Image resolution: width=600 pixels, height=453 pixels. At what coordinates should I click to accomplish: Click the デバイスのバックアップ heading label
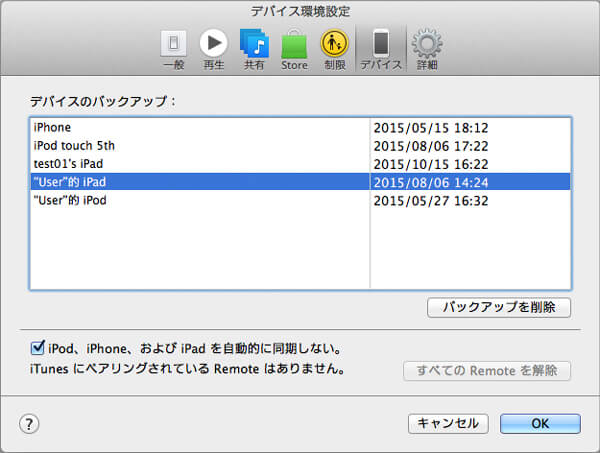tap(103, 101)
